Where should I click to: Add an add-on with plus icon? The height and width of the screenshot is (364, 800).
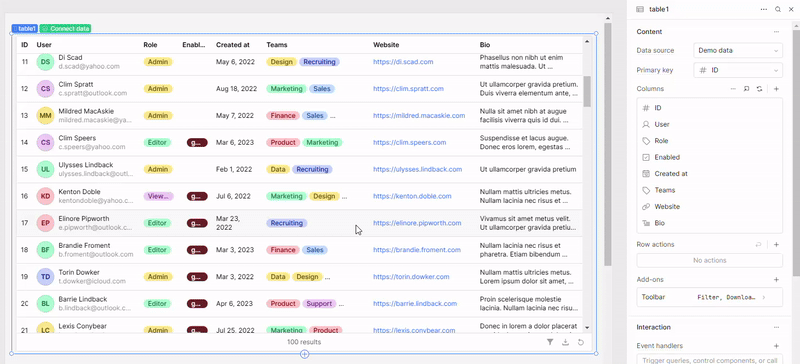pos(776,280)
